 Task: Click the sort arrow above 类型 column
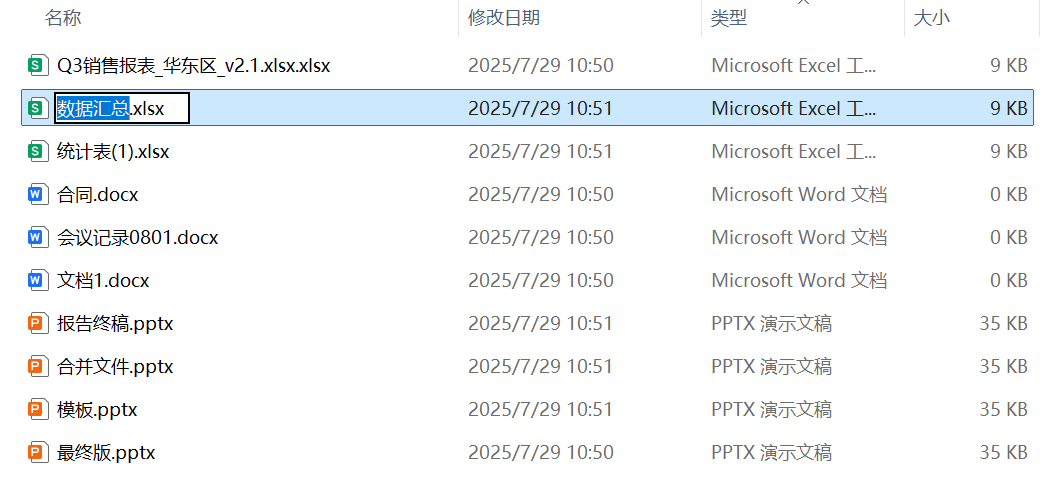click(803, 3)
